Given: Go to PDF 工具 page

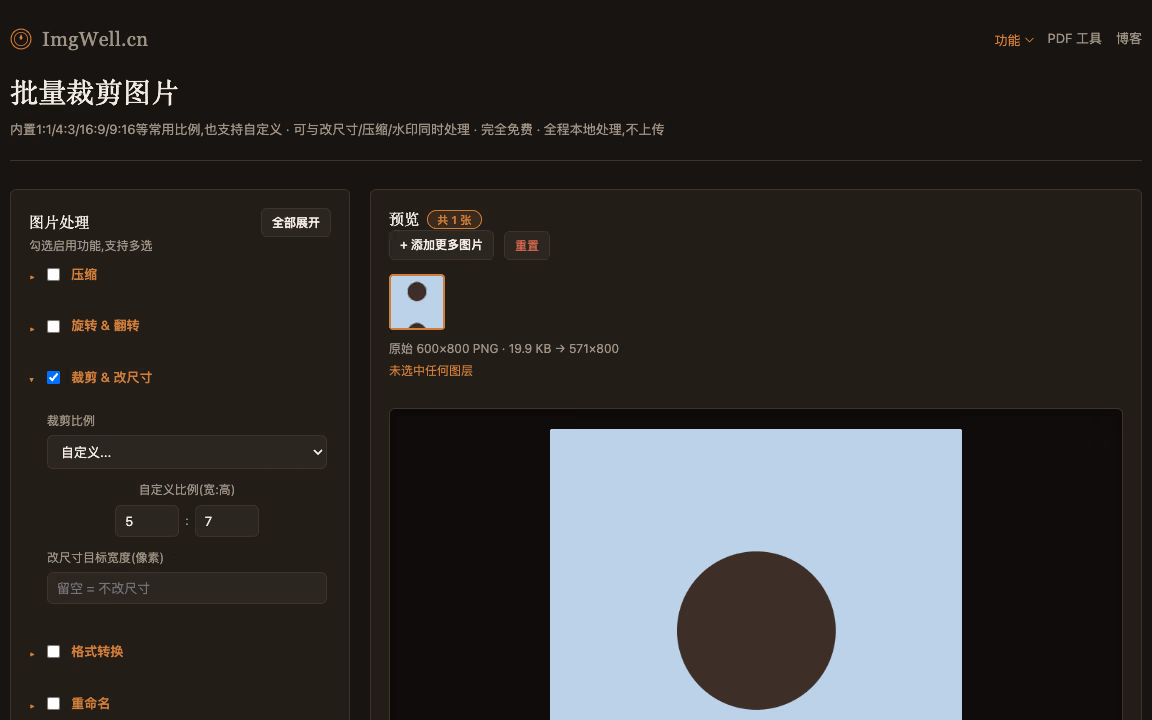Looking at the screenshot, I should (1073, 39).
